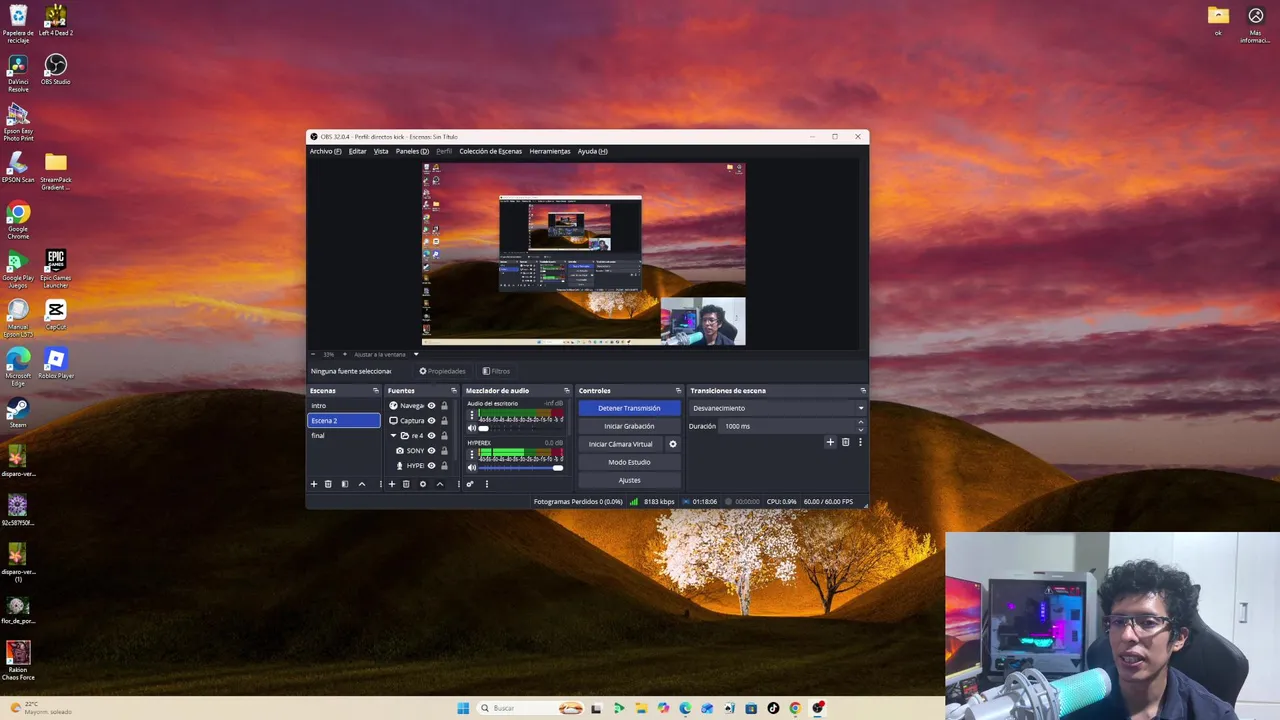Open the Editar menu

[x=357, y=151]
